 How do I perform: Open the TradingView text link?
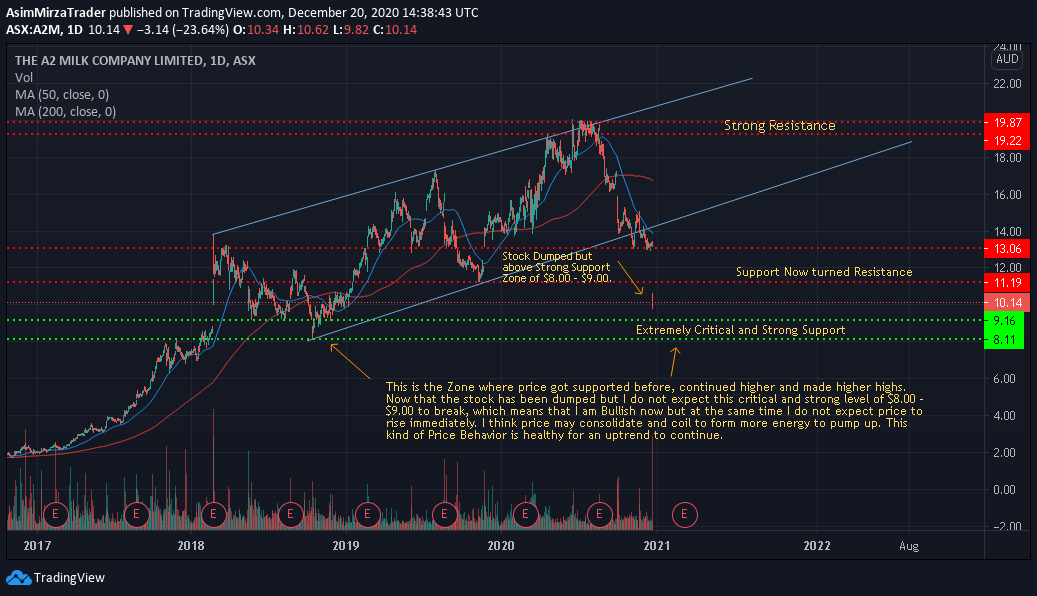pos(69,577)
